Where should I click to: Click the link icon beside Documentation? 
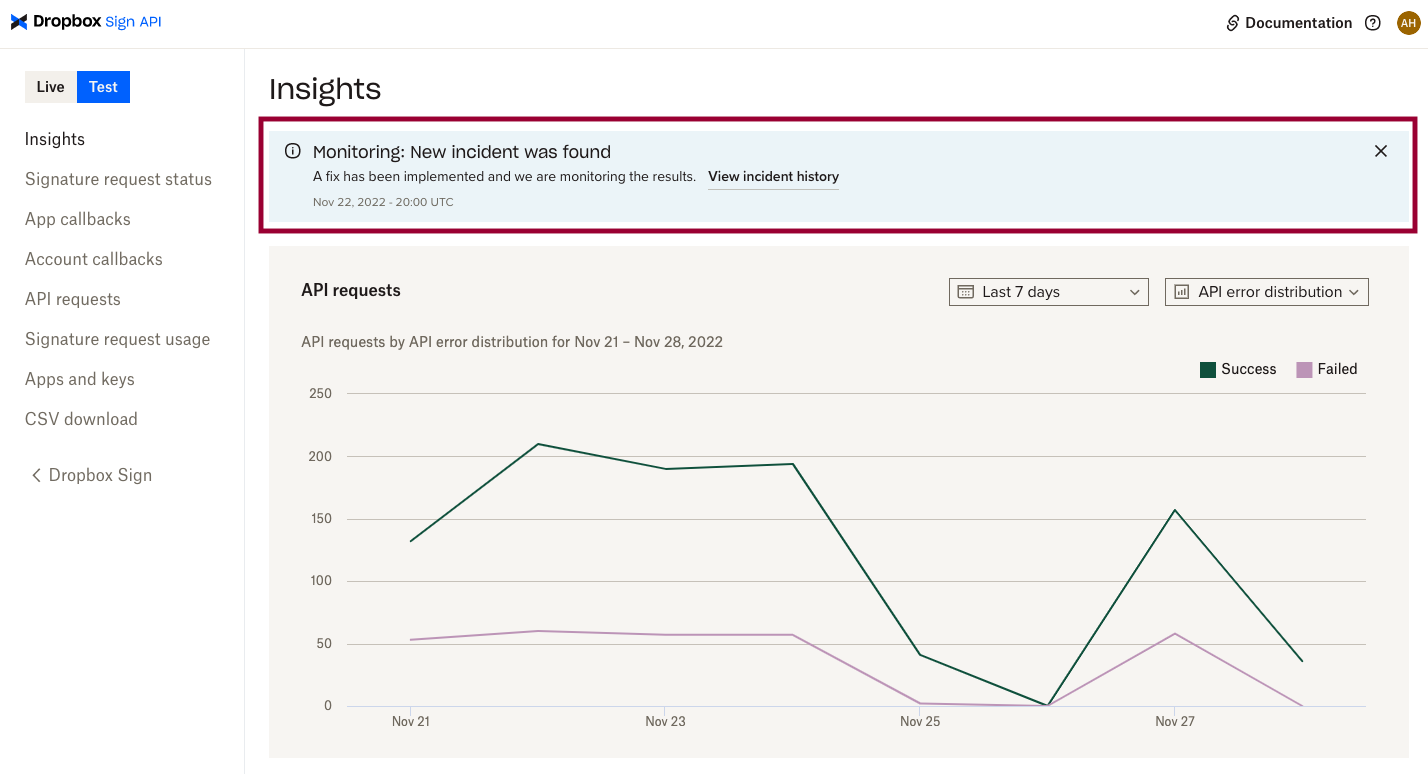pos(1230,22)
